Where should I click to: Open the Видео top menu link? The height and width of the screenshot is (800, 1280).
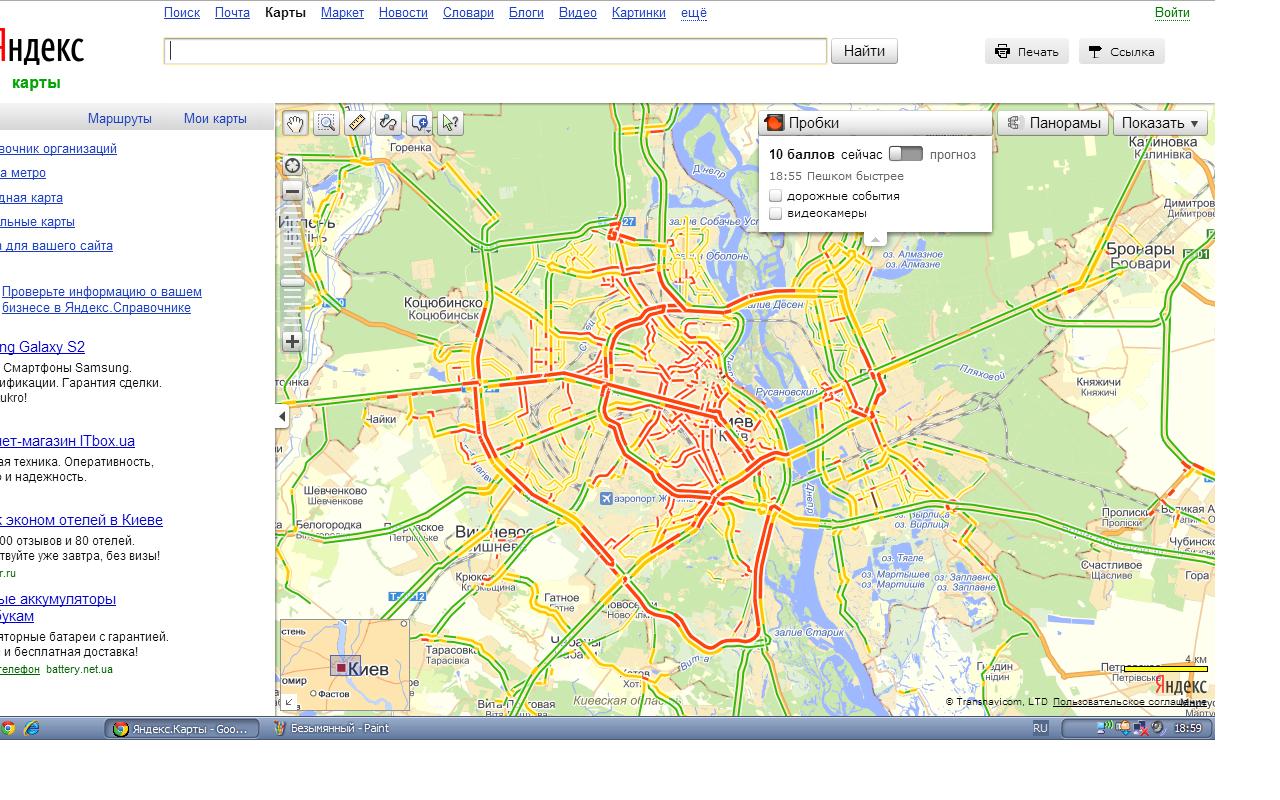578,13
